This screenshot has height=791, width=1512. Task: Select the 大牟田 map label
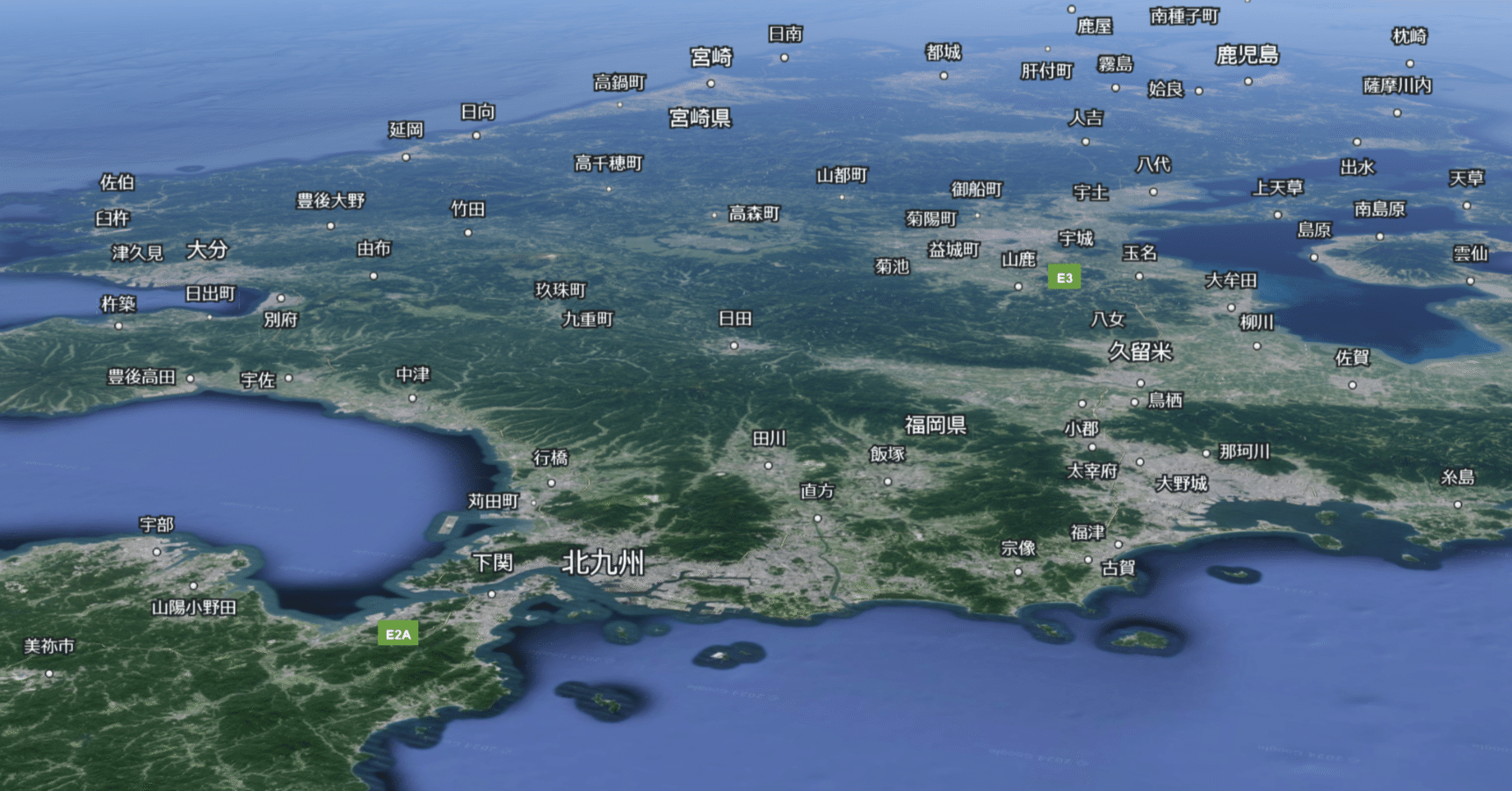(x=1231, y=280)
